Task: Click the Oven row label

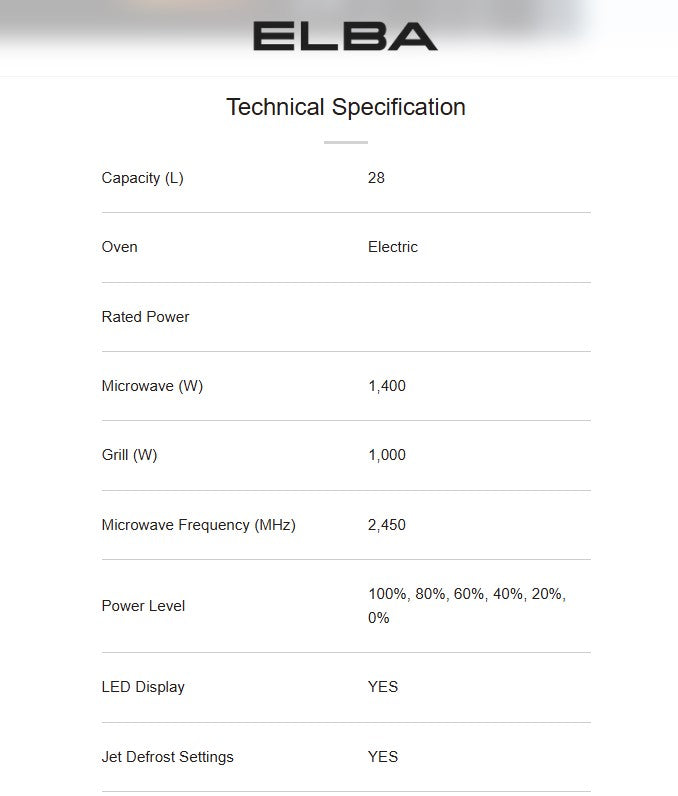Action: click(x=119, y=247)
